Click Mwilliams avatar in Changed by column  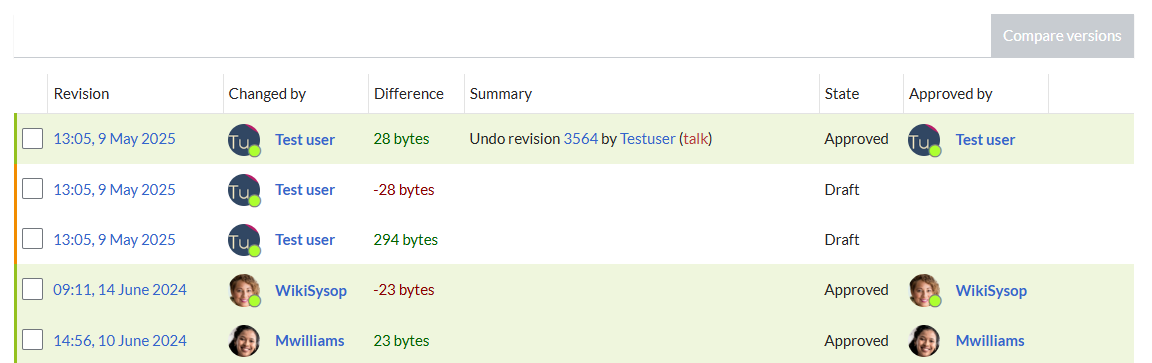[x=244, y=341]
